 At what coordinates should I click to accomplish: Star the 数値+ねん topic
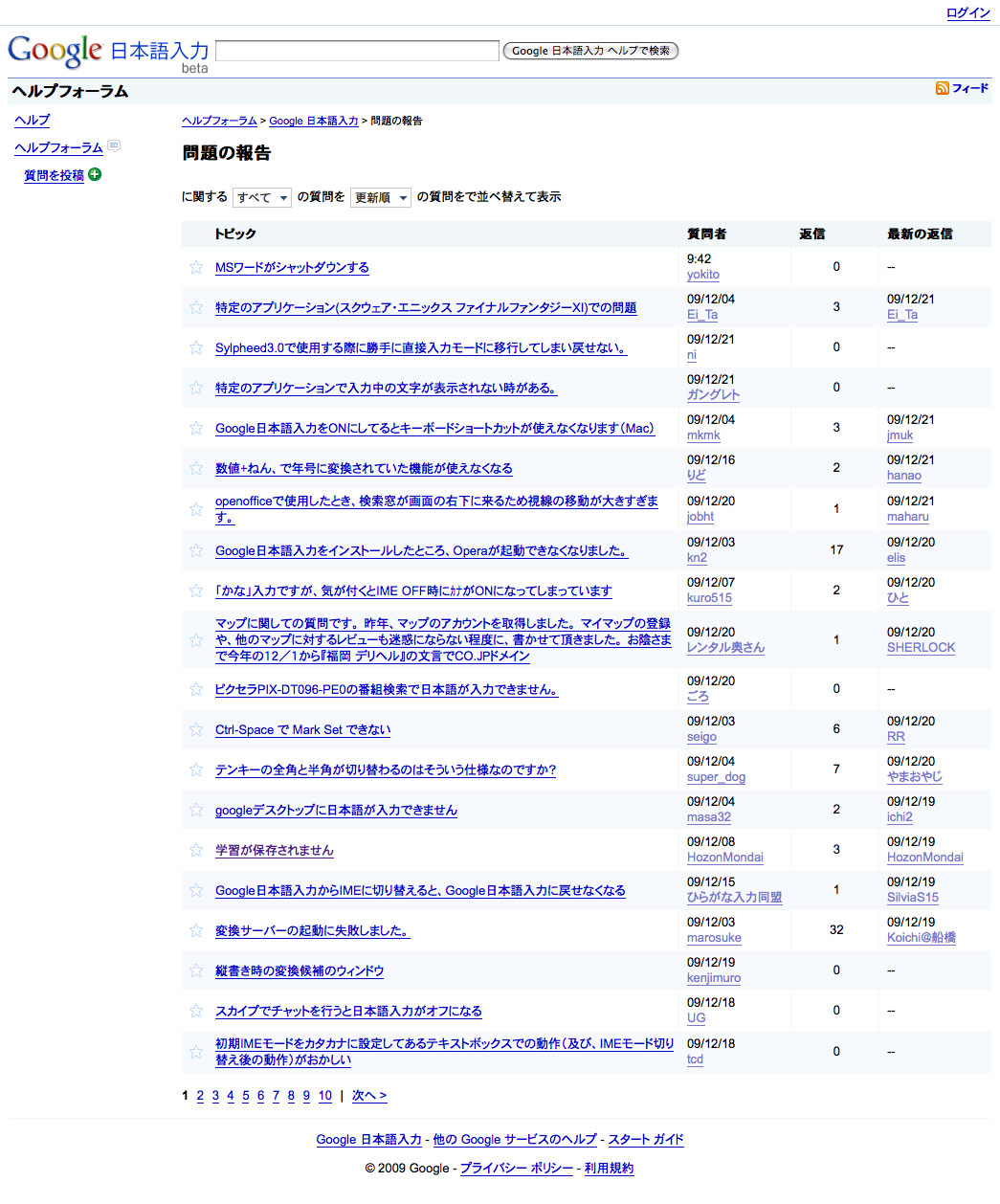(196, 468)
